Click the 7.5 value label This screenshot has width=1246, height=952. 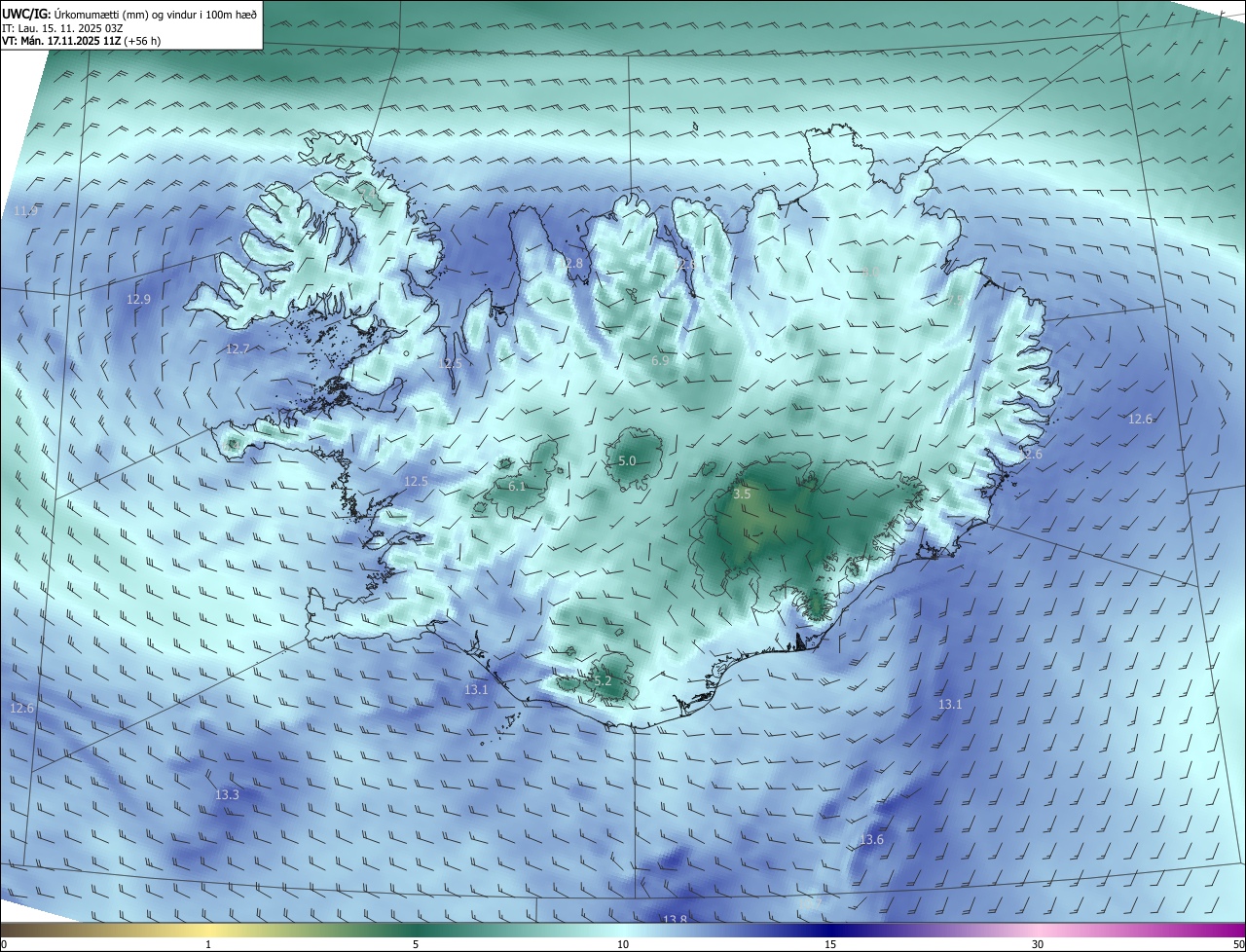957,302
